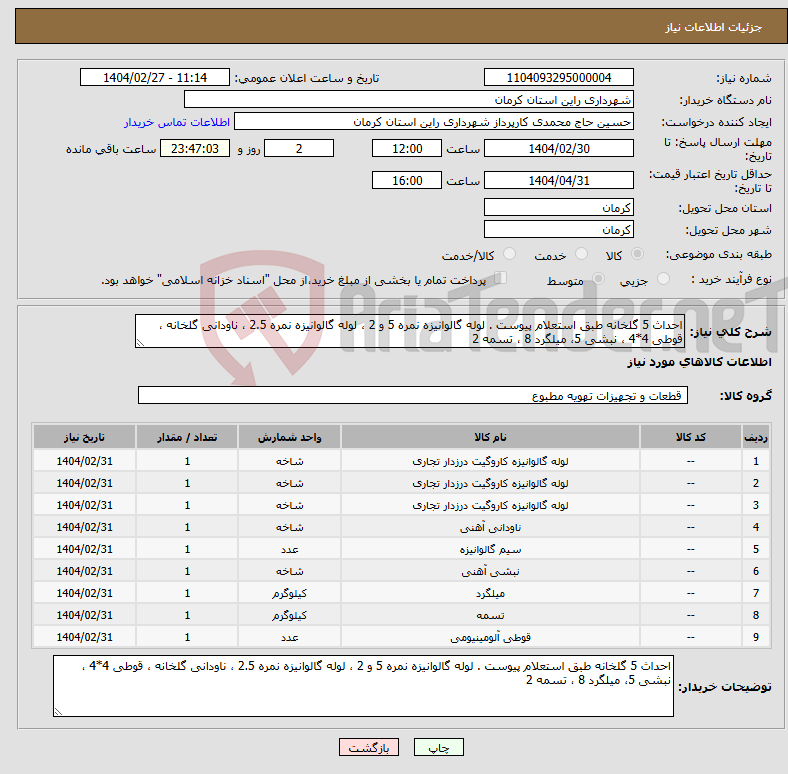Screen dimensions: 788x774
Task: Click the request creator name field
Action: [x=434, y=122]
